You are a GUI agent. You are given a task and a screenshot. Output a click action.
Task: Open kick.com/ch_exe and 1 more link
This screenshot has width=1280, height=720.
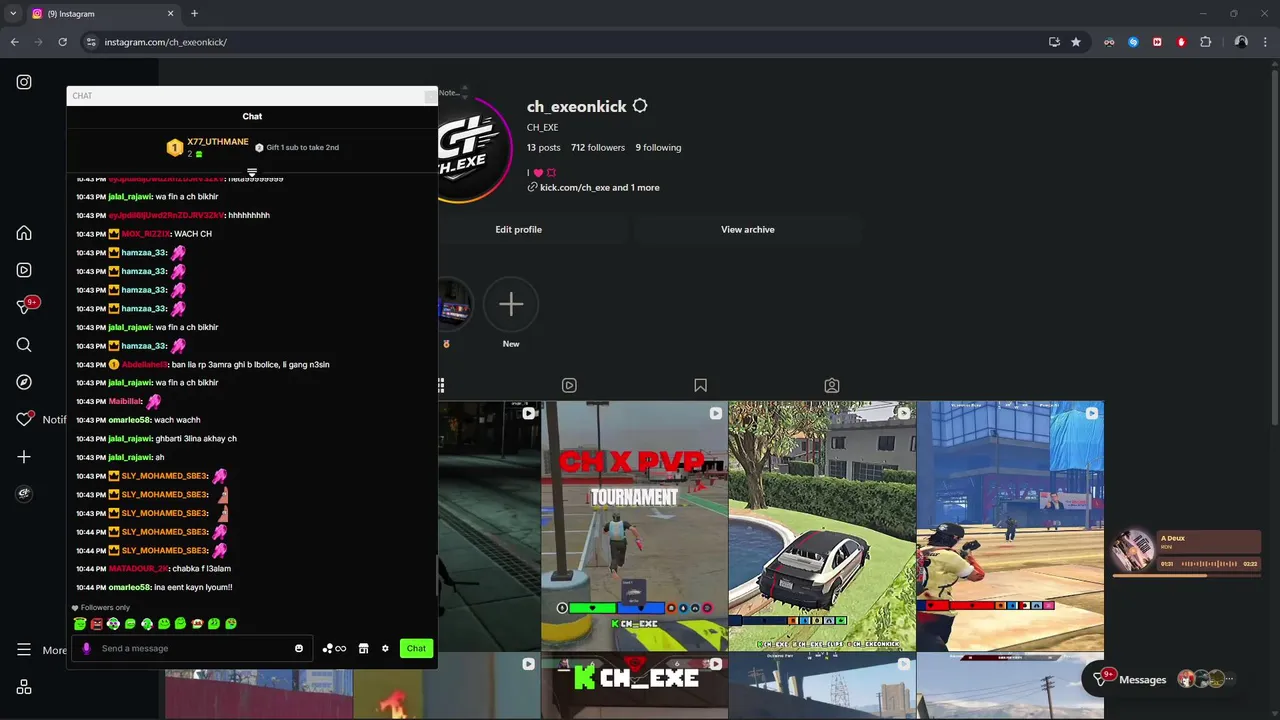(x=599, y=187)
